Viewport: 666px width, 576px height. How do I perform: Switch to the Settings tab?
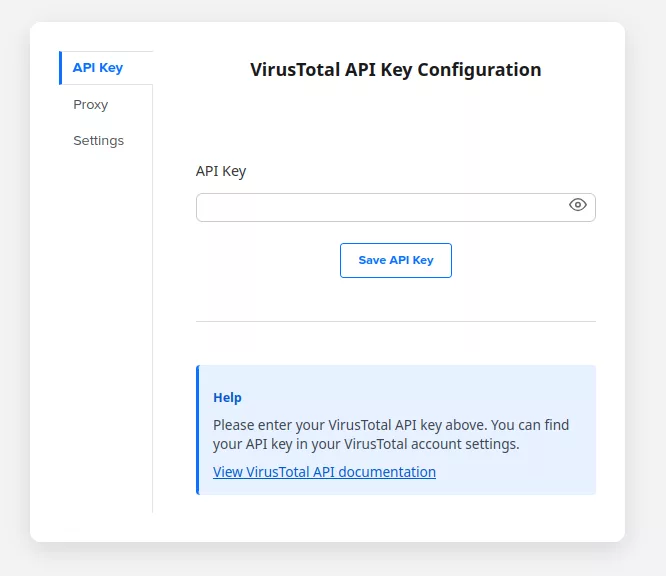click(98, 141)
